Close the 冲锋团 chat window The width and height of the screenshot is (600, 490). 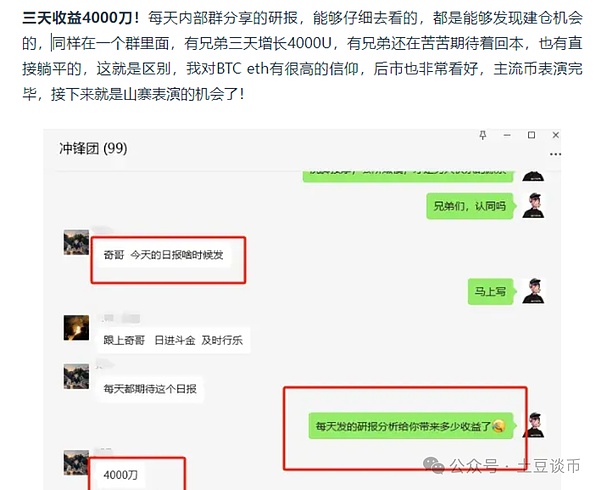[556, 135]
